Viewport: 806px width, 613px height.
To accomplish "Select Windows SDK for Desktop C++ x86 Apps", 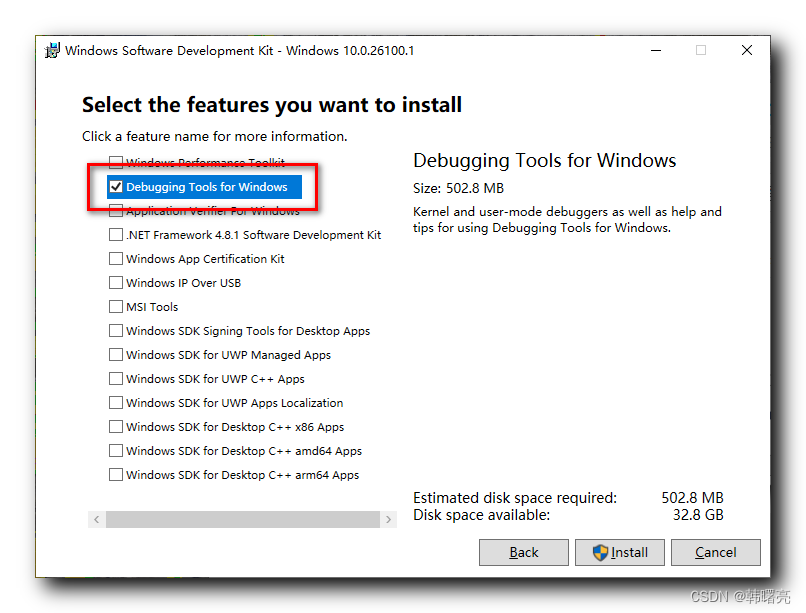I will 116,427.
